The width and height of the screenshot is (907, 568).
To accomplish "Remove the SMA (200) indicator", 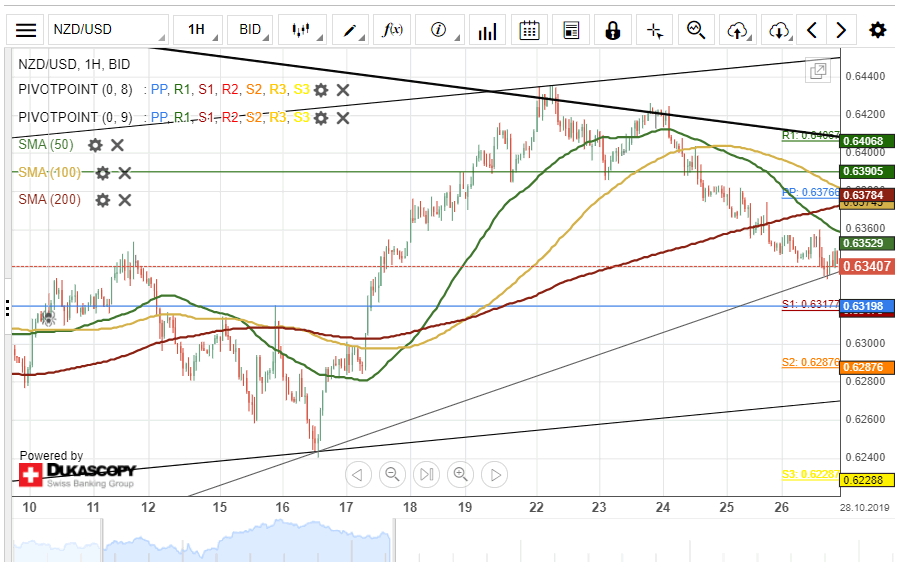I will [x=125, y=200].
